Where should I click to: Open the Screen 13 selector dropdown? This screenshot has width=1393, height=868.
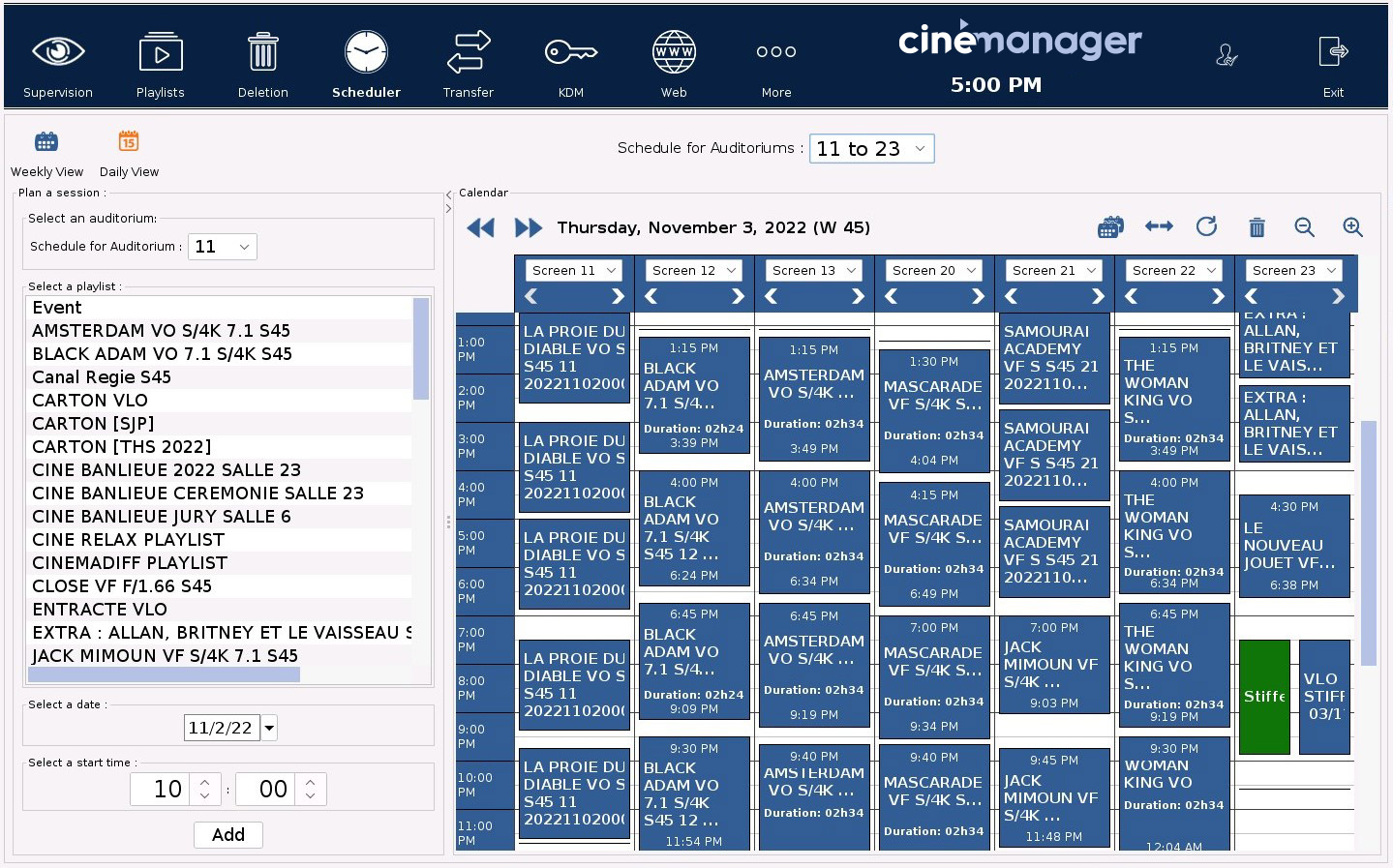[x=813, y=270]
